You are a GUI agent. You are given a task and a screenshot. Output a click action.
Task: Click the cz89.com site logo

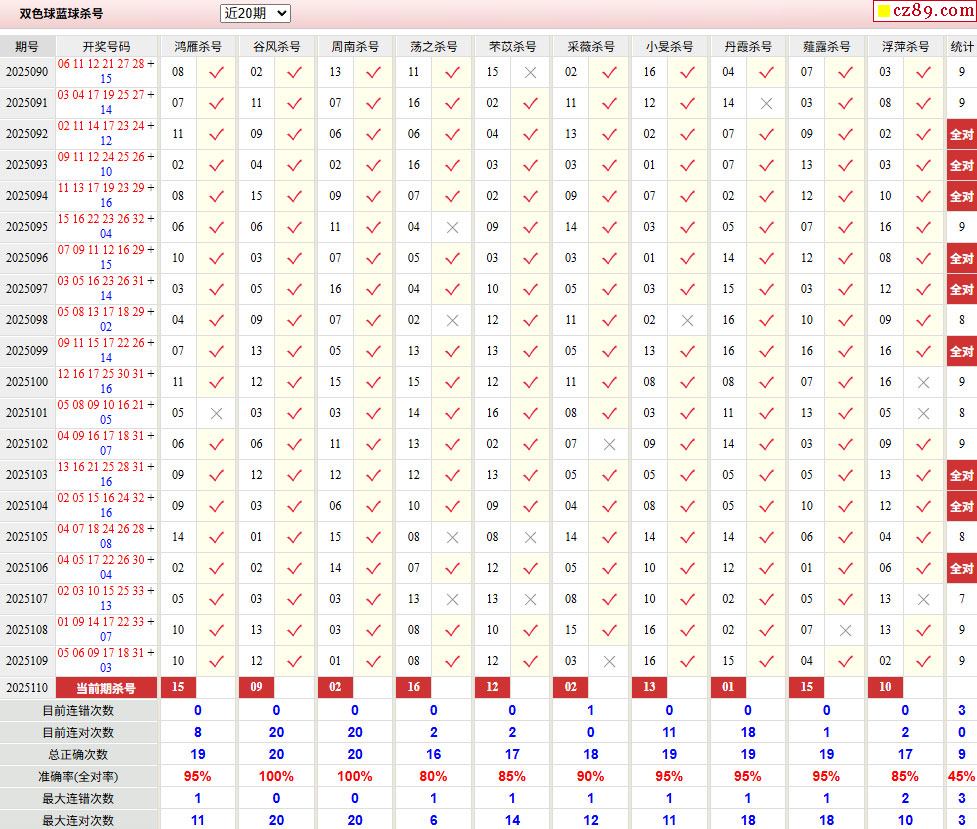coord(925,11)
